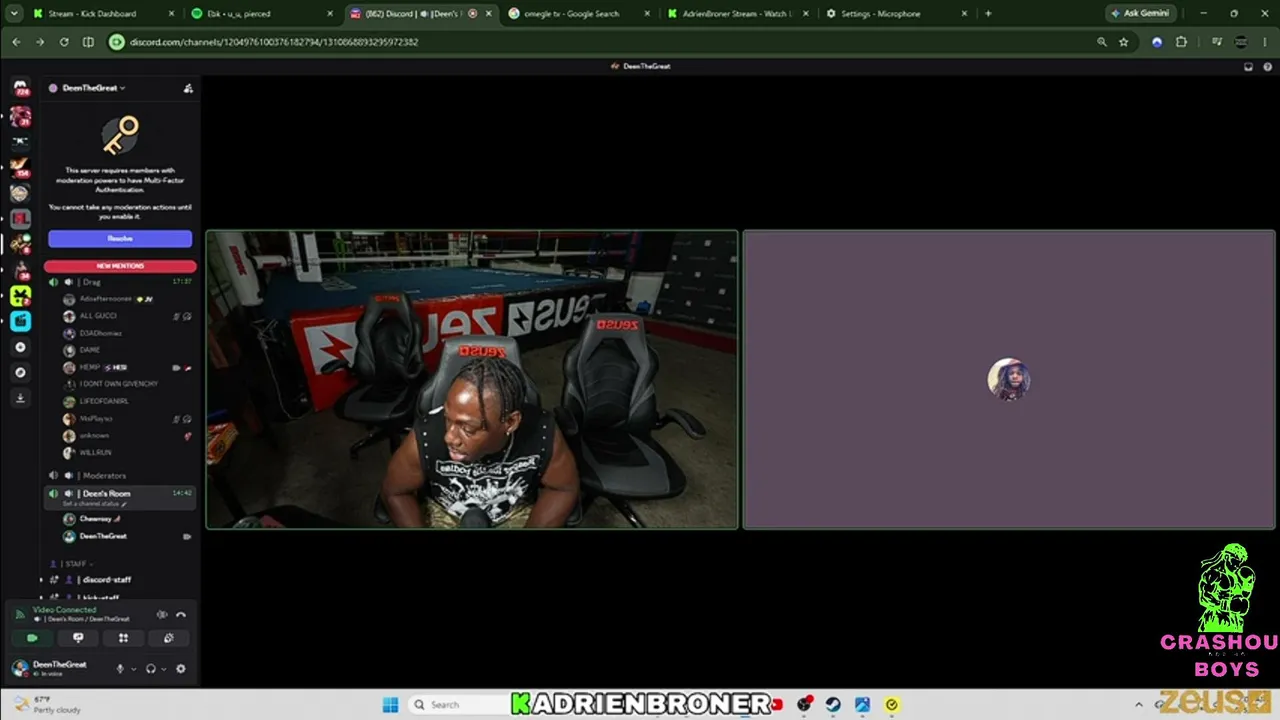Open a new browser tab

coord(988,14)
